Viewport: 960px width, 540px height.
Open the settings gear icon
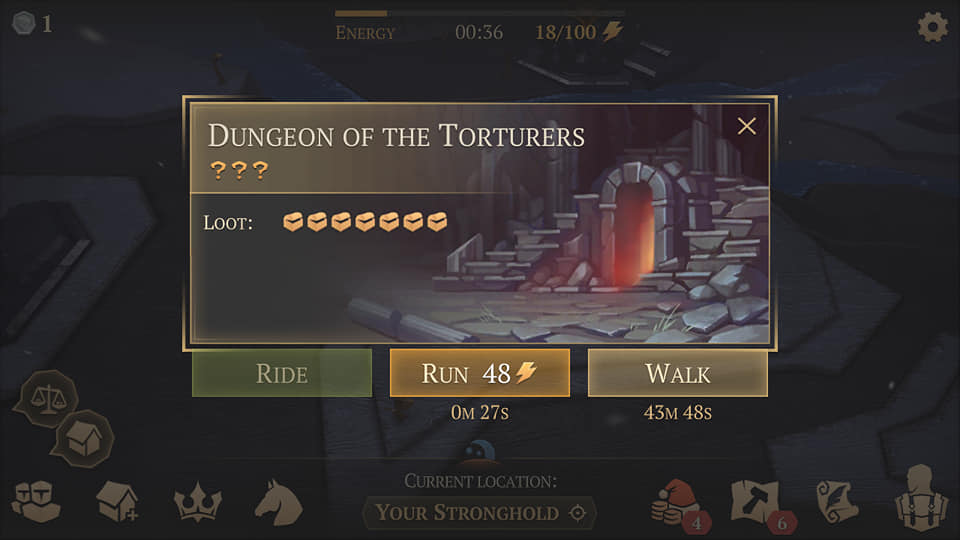pos(932,26)
